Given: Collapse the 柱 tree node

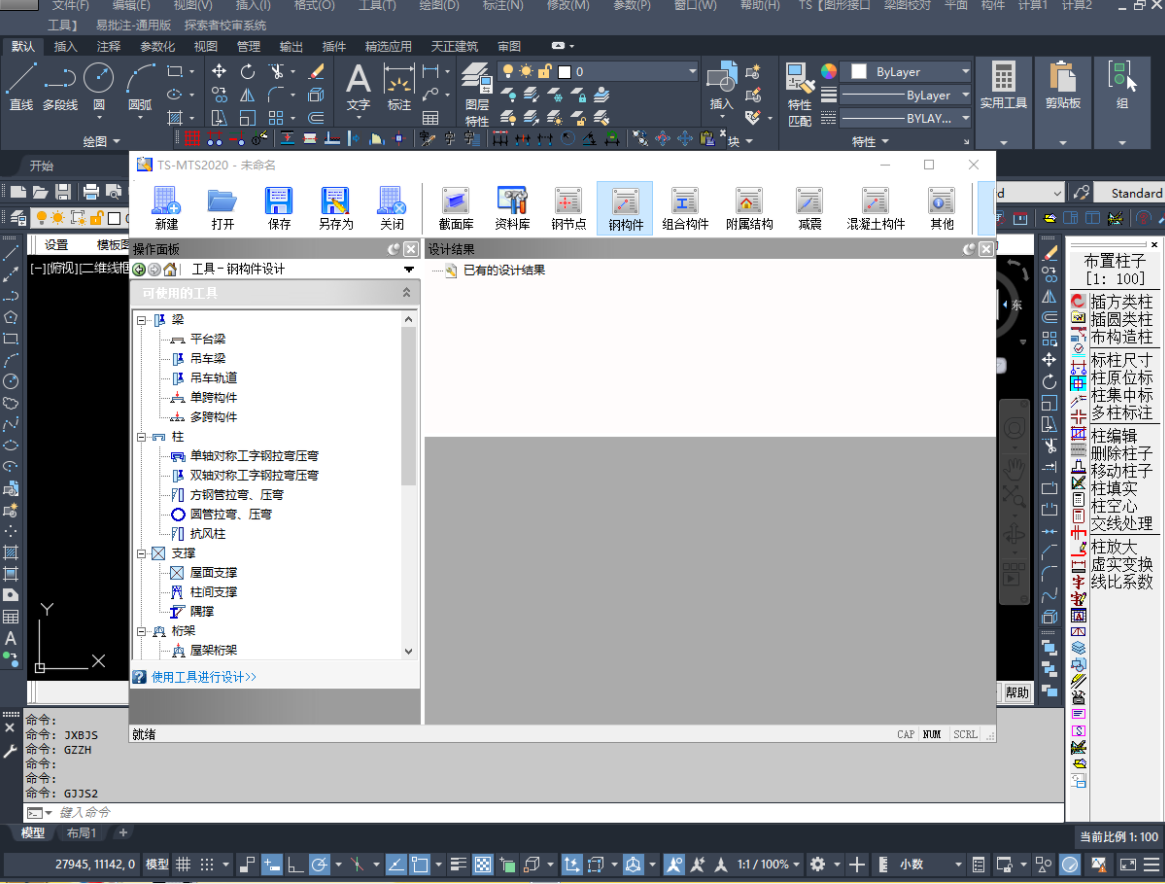Looking at the screenshot, I should (141, 437).
